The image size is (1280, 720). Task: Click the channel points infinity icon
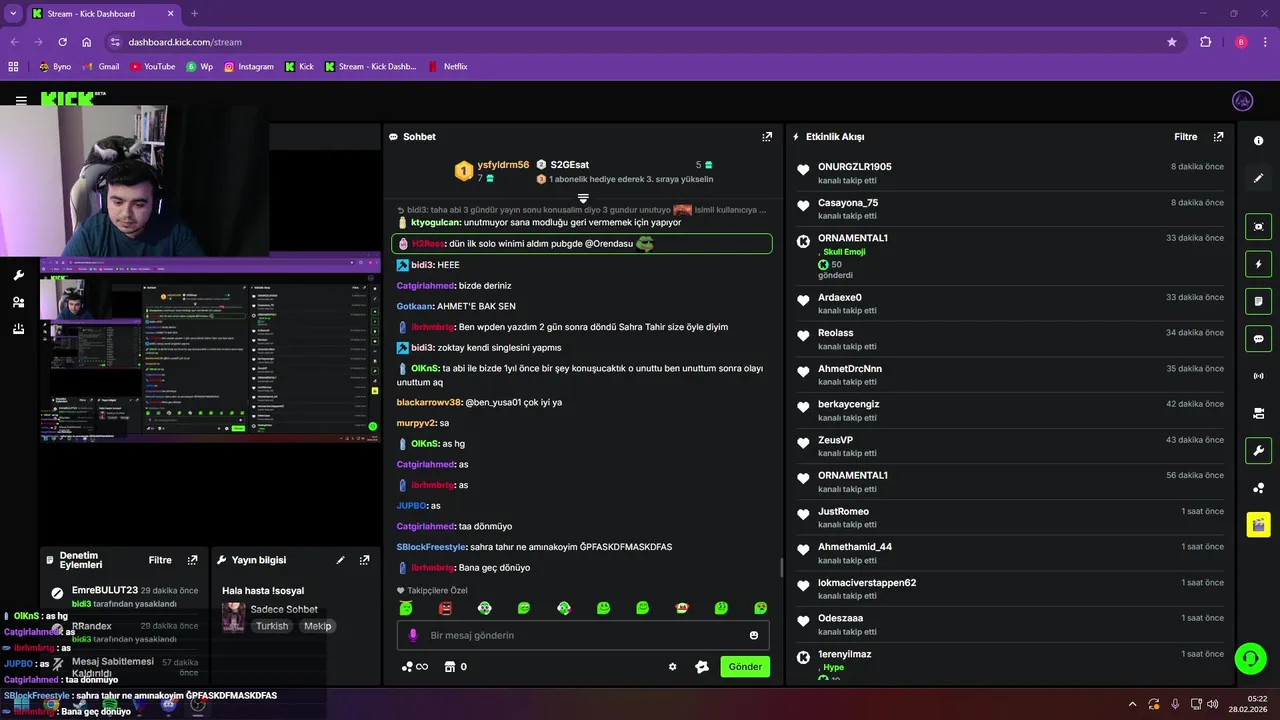pyautogui.click(x=414, y=667)
